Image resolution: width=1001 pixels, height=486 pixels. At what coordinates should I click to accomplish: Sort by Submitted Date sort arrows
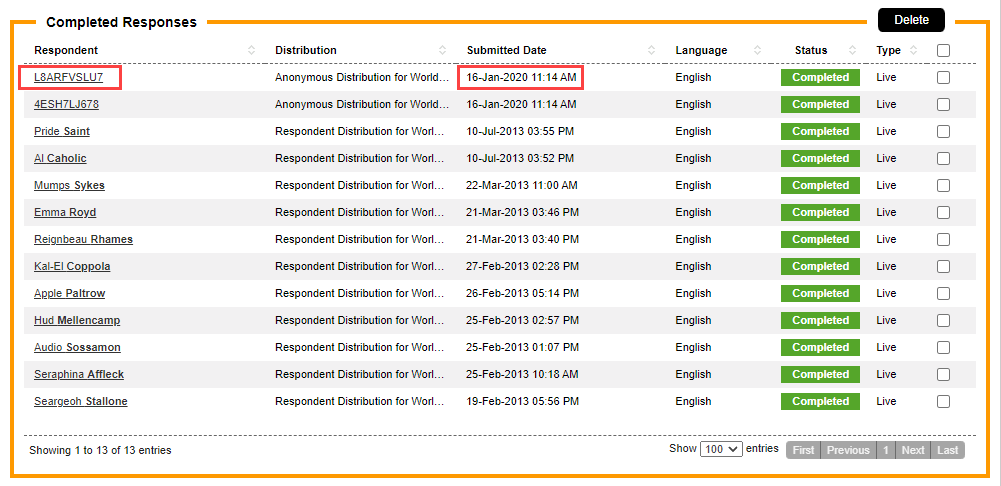point(651,51)
